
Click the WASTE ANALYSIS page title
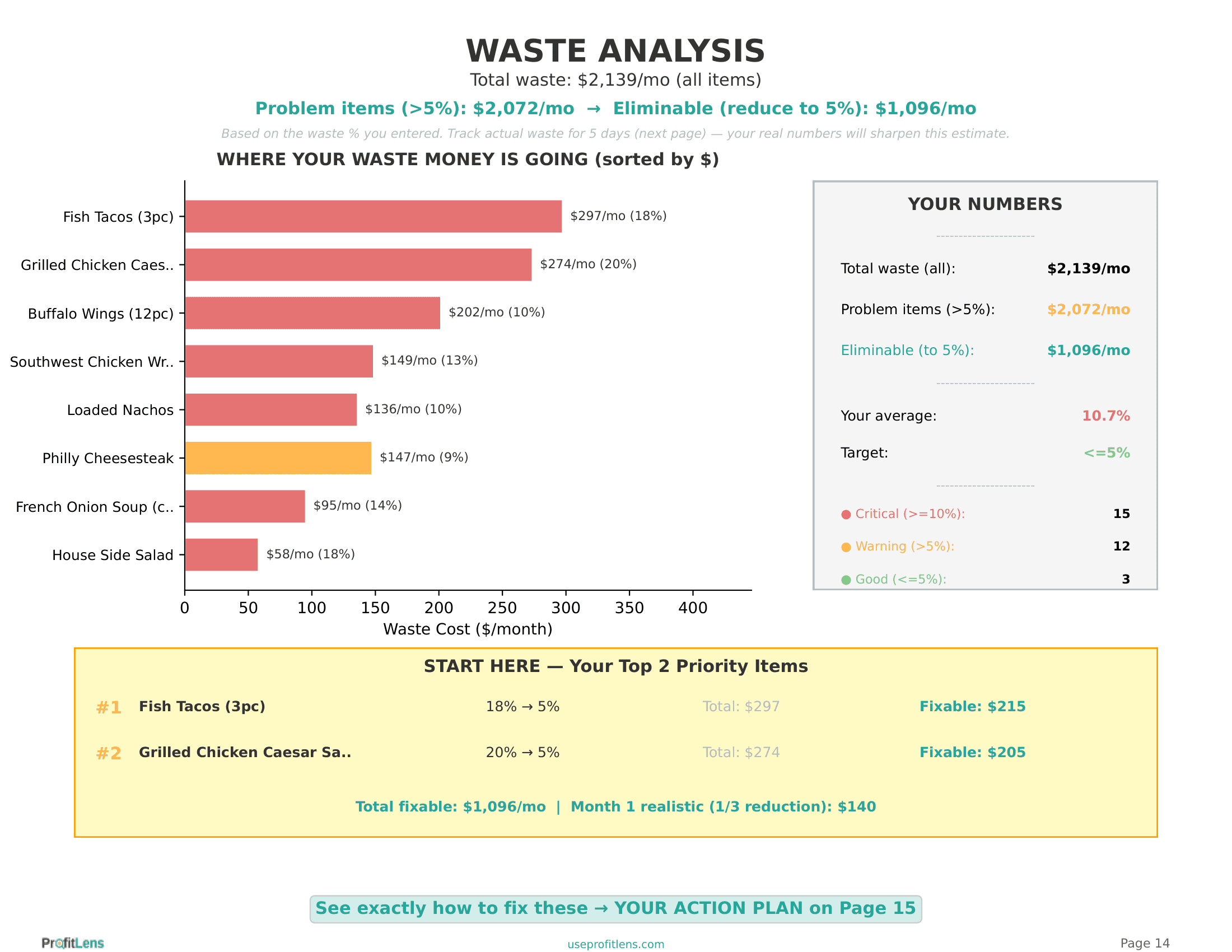[615, 51]
